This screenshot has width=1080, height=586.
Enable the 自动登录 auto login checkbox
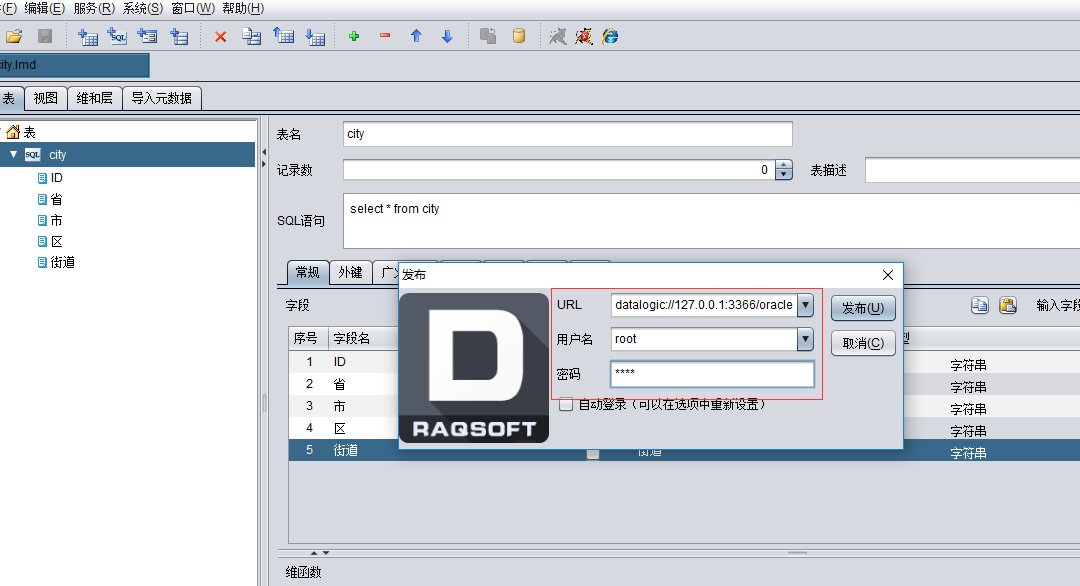[x=566, y=404]
